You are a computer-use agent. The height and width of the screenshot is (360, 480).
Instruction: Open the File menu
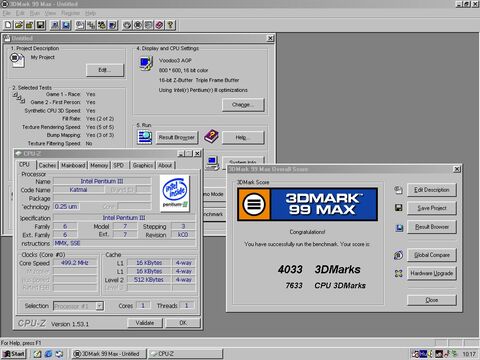tap(6, 13)
